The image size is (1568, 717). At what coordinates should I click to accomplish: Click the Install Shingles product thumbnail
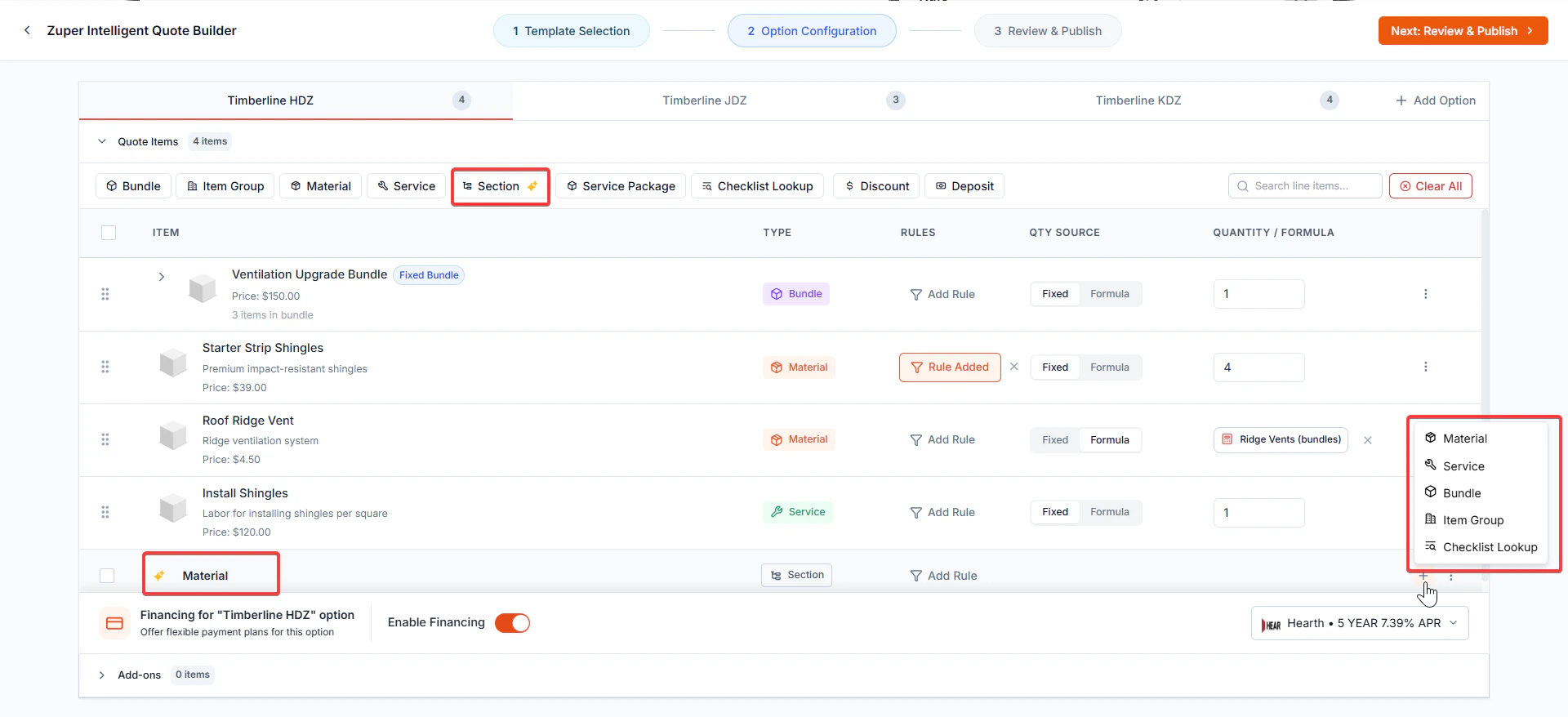pyautogui.click(x=173, y=508)
